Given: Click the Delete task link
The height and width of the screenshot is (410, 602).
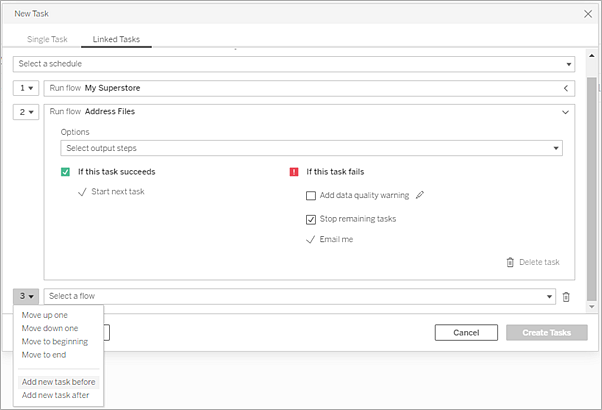Looking at the screenshot, I should coord(539,262).
